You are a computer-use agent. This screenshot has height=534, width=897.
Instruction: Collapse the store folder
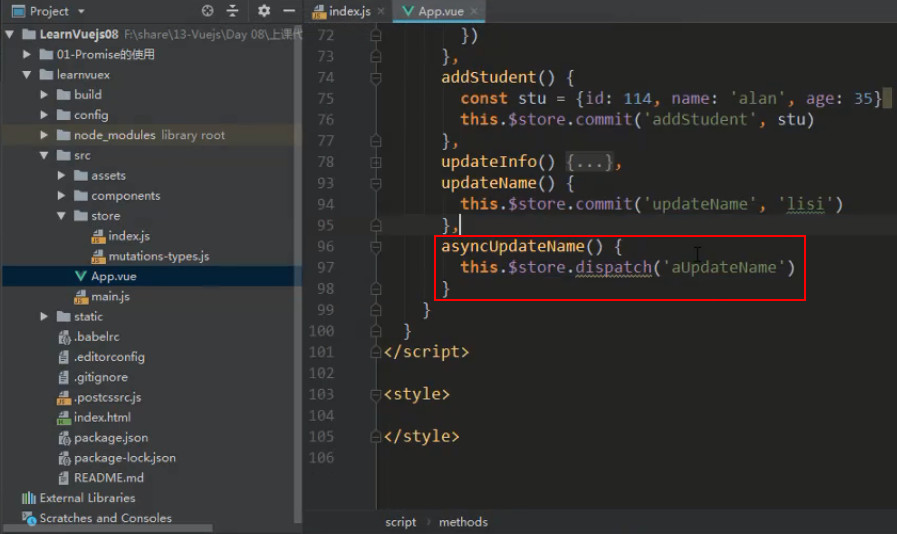61,216
